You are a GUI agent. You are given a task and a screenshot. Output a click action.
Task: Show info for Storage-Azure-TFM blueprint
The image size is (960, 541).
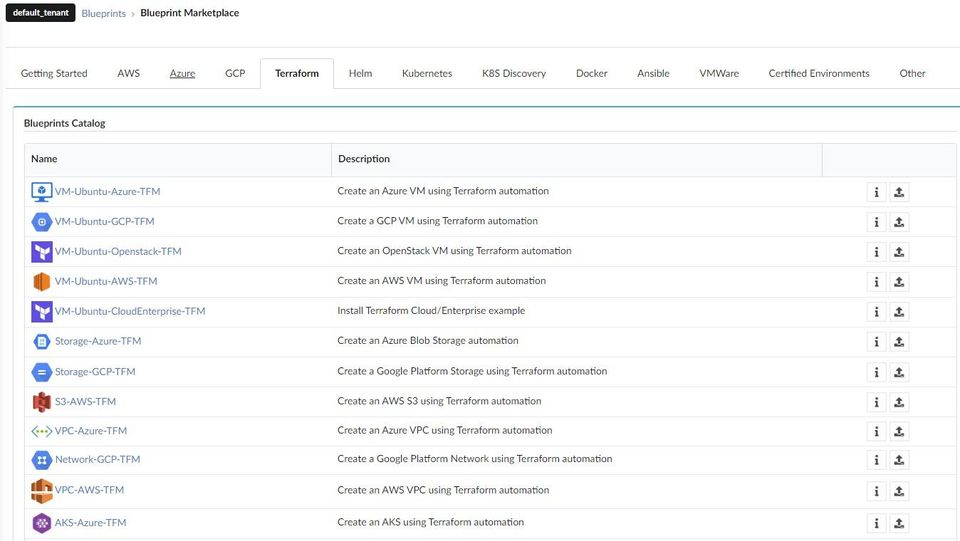coord(876,342)
